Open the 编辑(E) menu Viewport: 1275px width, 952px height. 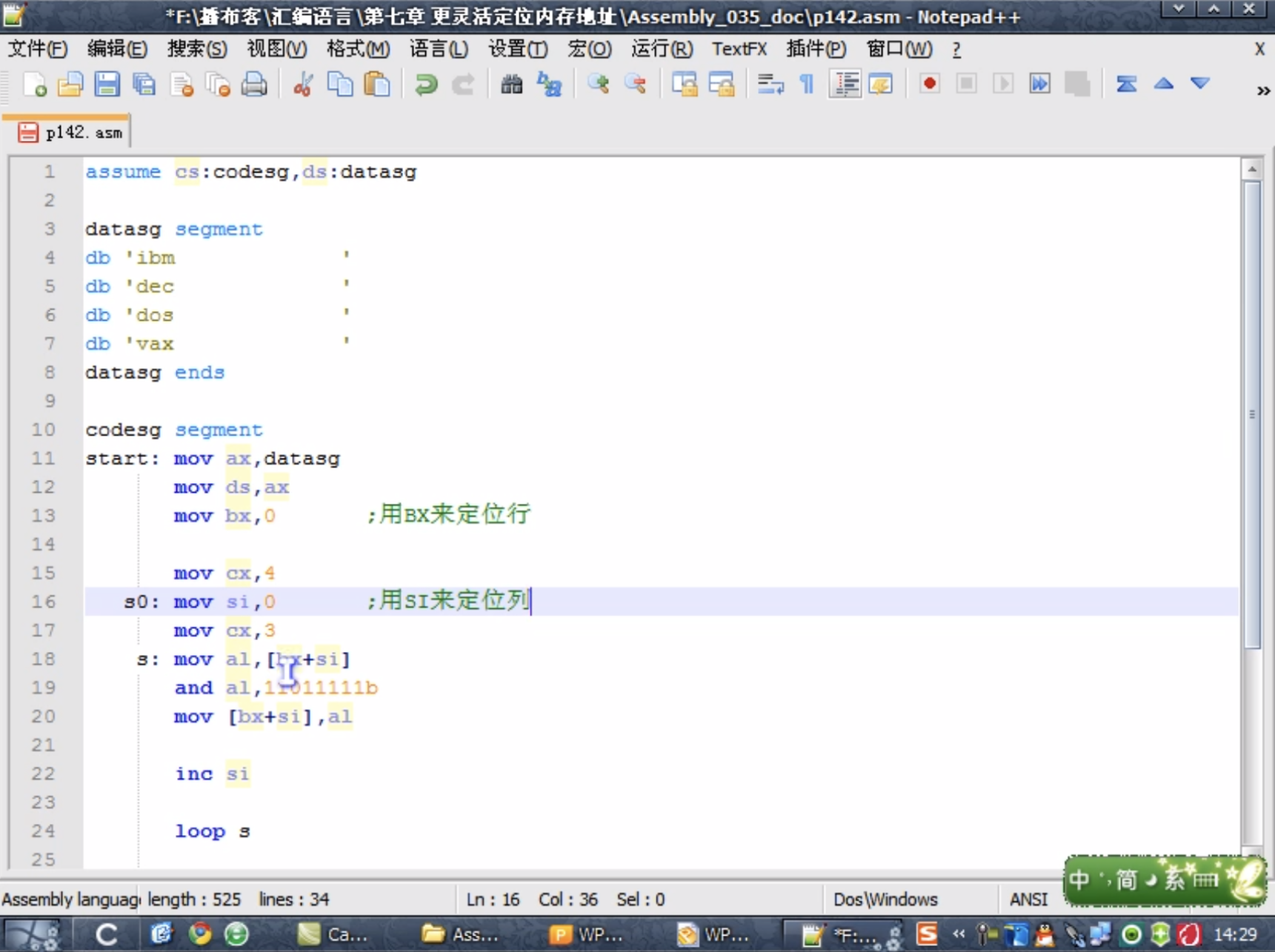pos(117,49)
